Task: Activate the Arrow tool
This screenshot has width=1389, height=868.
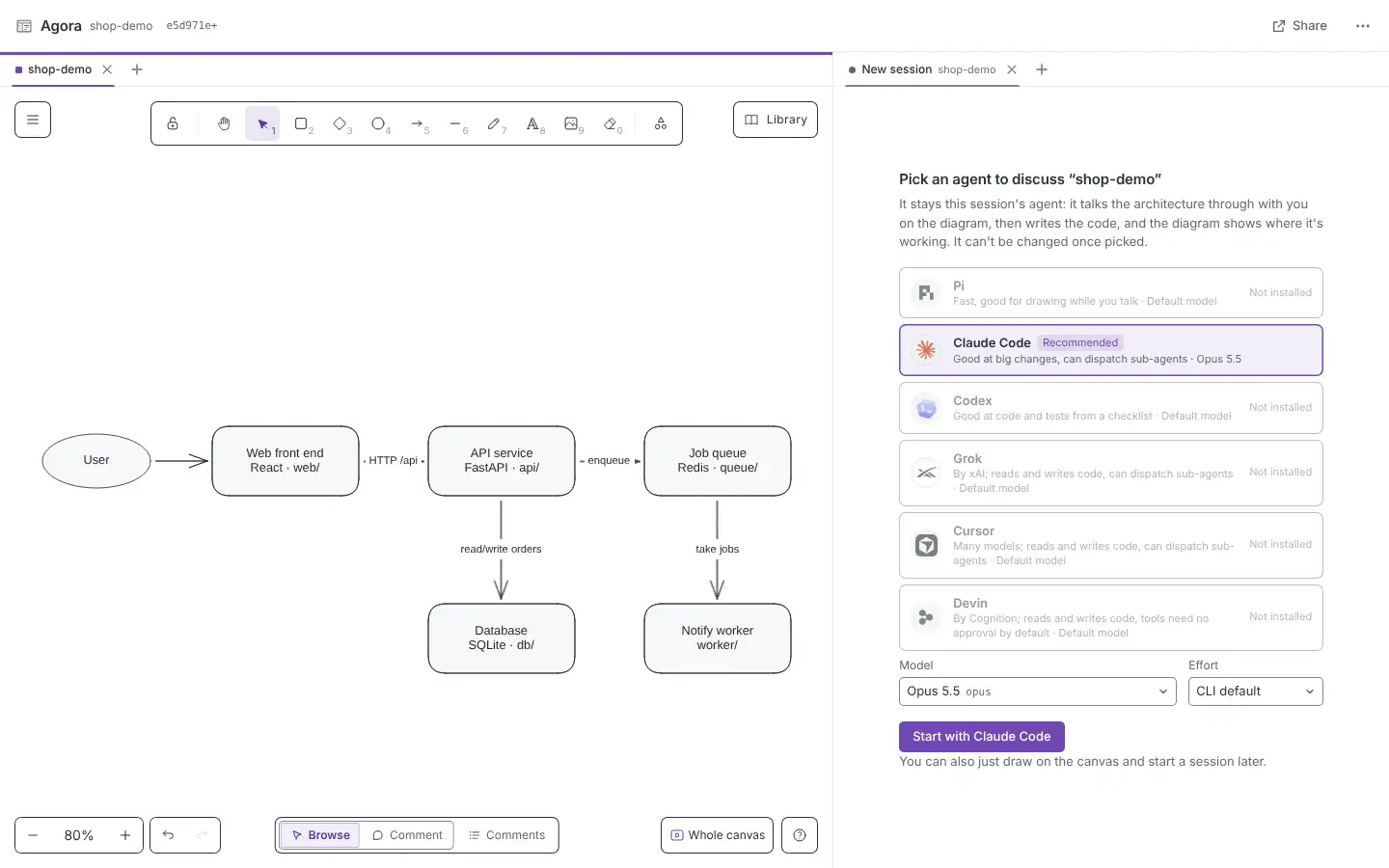Action: coord(417,123)
